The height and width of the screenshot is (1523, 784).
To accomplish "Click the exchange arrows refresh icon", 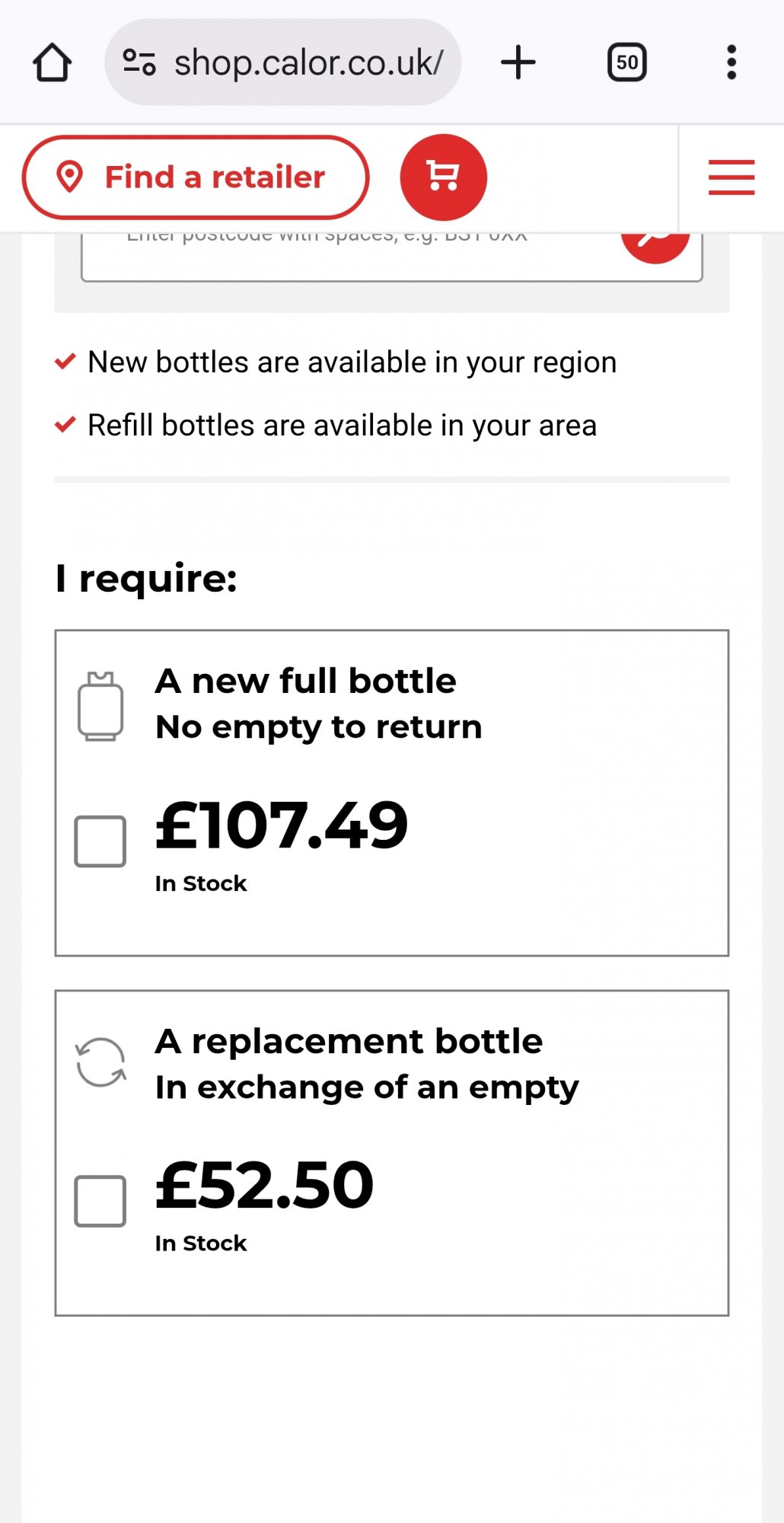I will click(100, 1062).
